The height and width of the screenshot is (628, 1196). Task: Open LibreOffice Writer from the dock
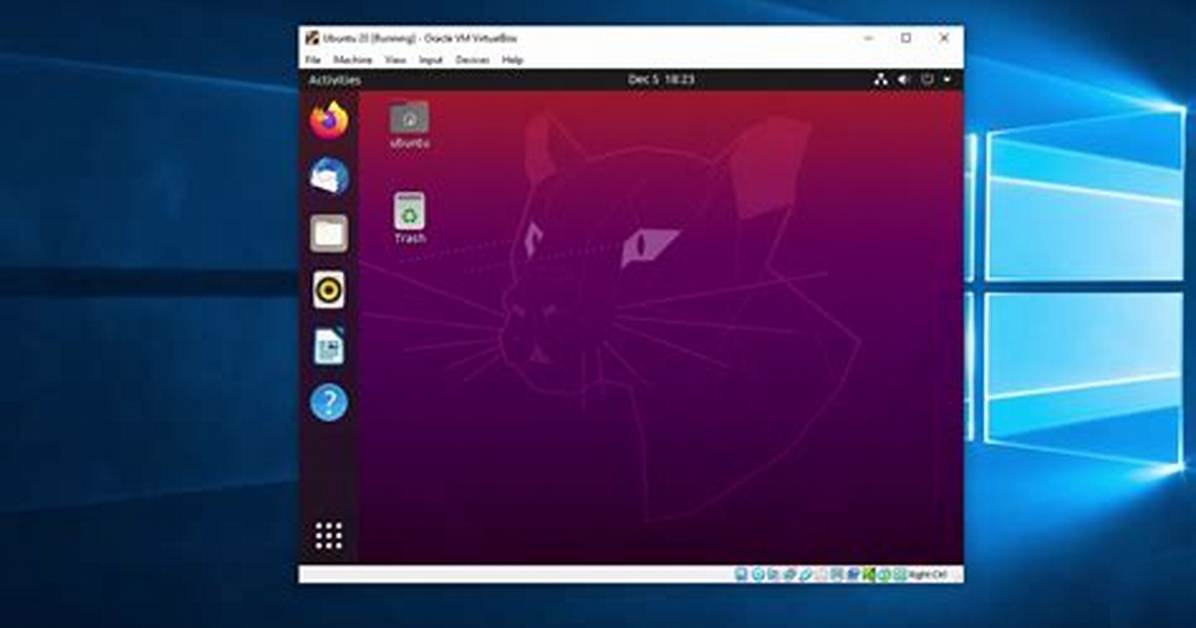(x=329, y=346)
